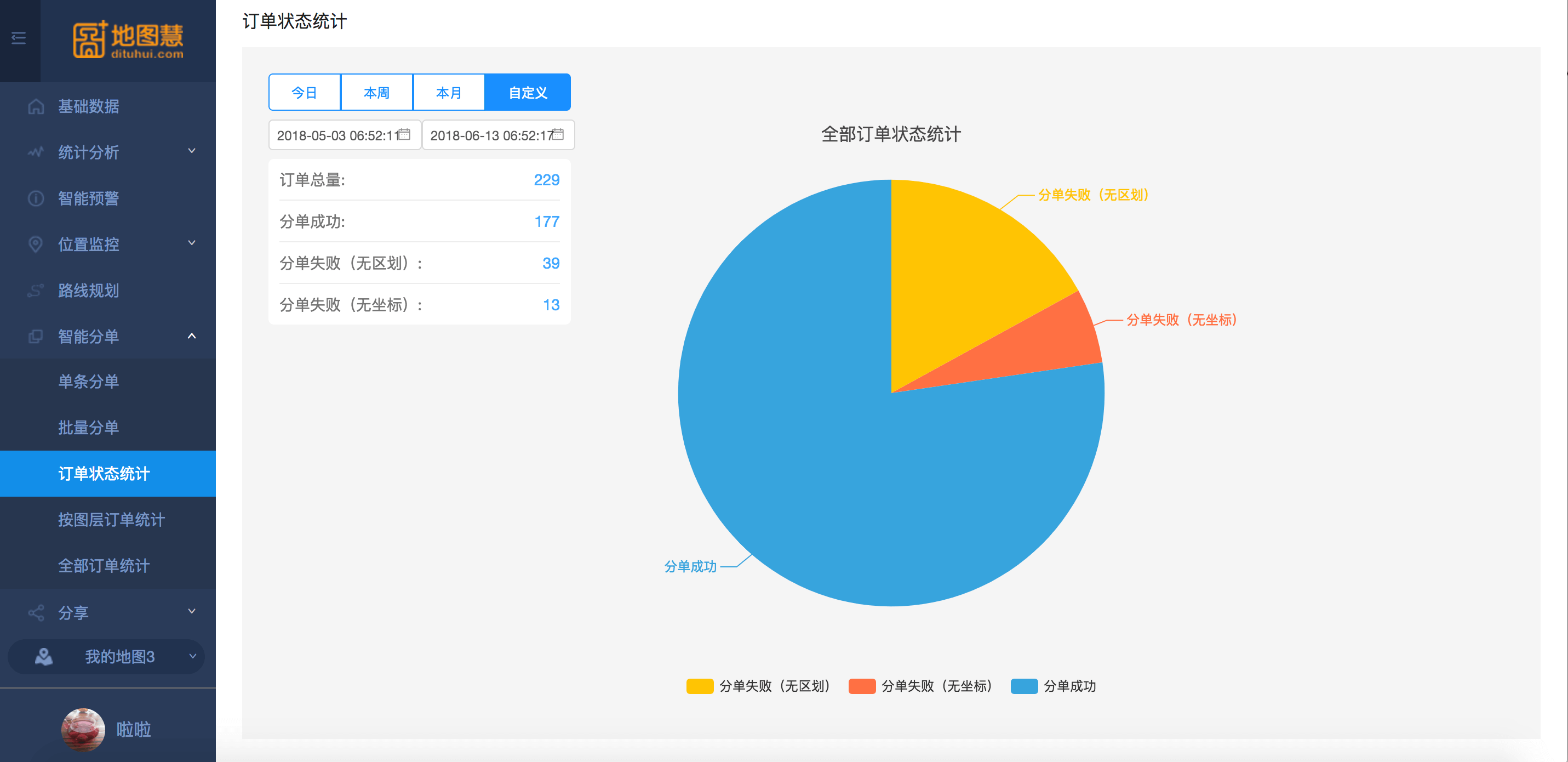Click the copy icon beside 智能分单
Viewport: 1568px width, 762px height.
pyautogui.click(x=36, y=336)
